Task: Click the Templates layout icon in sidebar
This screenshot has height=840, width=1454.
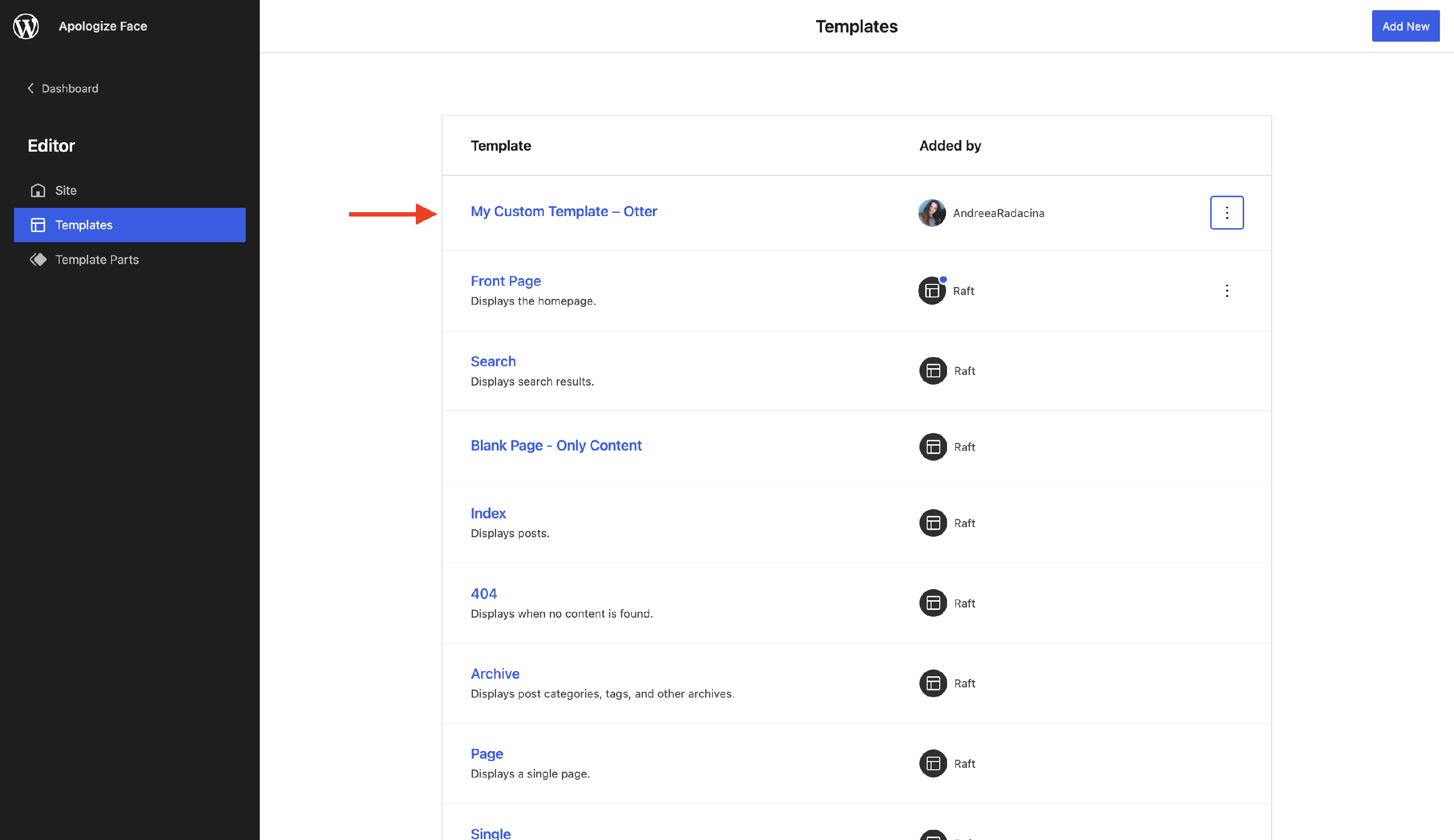Action: point(38,225)
